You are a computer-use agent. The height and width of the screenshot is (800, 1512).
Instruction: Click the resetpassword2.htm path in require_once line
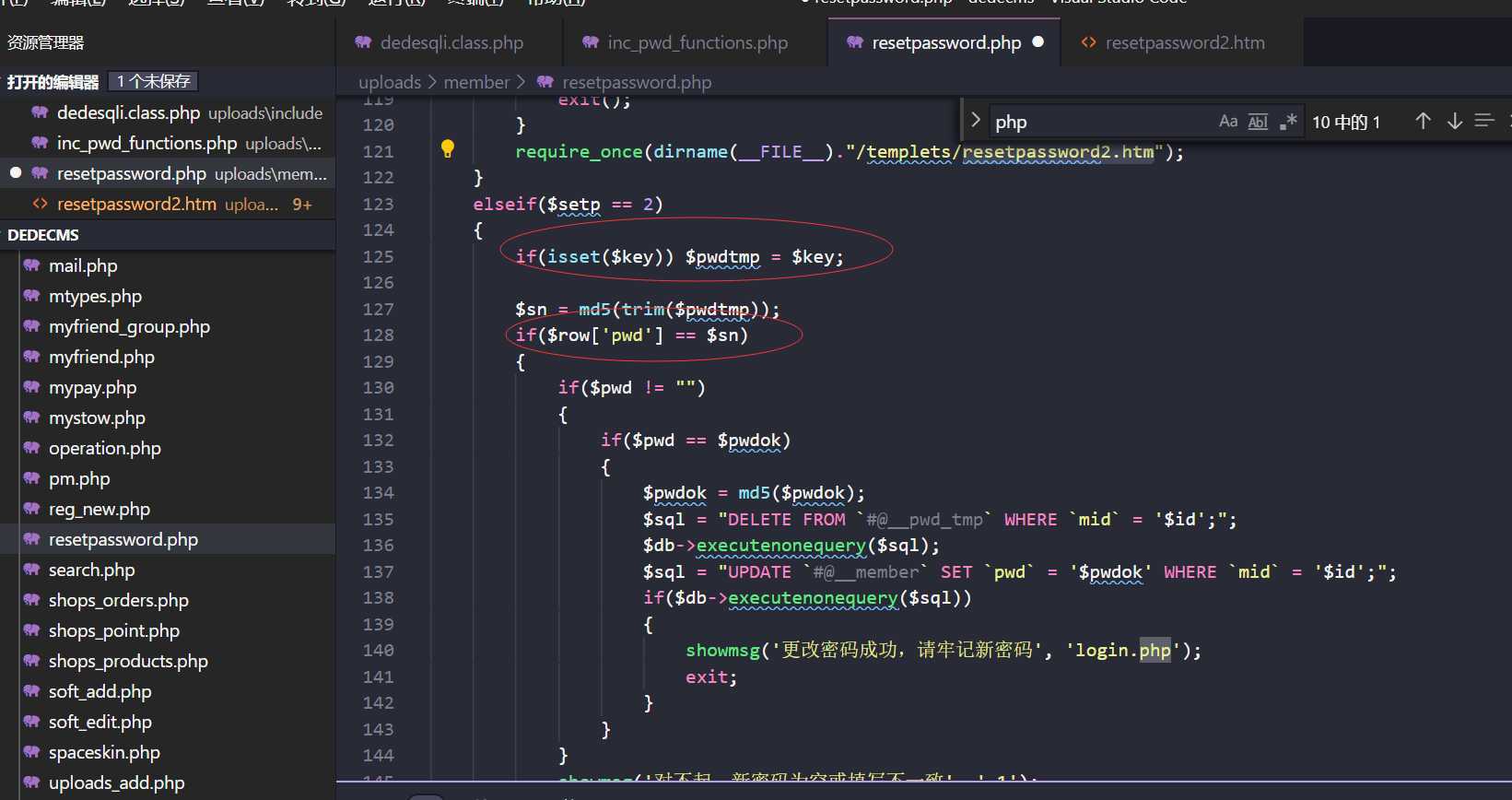click(1058, 151)
